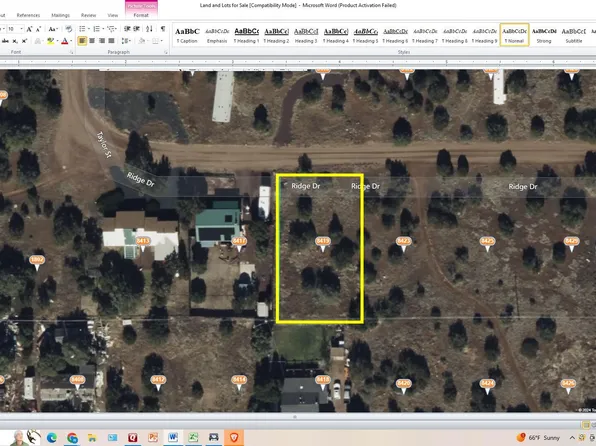
Task: Open the Mailings ribbon tab
Action: click(60, 15)
